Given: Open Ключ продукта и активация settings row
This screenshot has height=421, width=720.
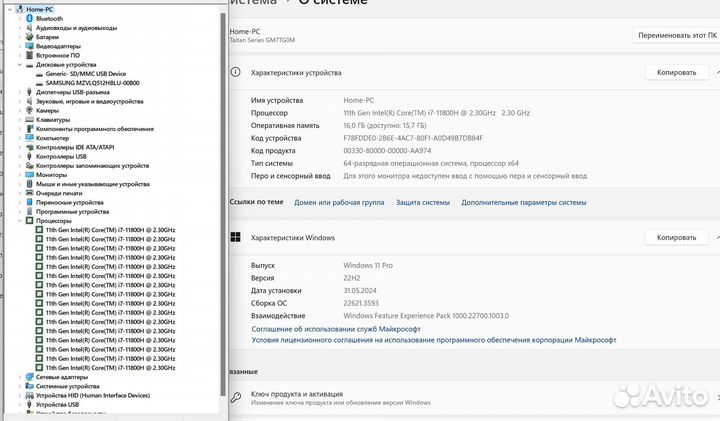Looking at the screenshot, I should coord(474,398).
